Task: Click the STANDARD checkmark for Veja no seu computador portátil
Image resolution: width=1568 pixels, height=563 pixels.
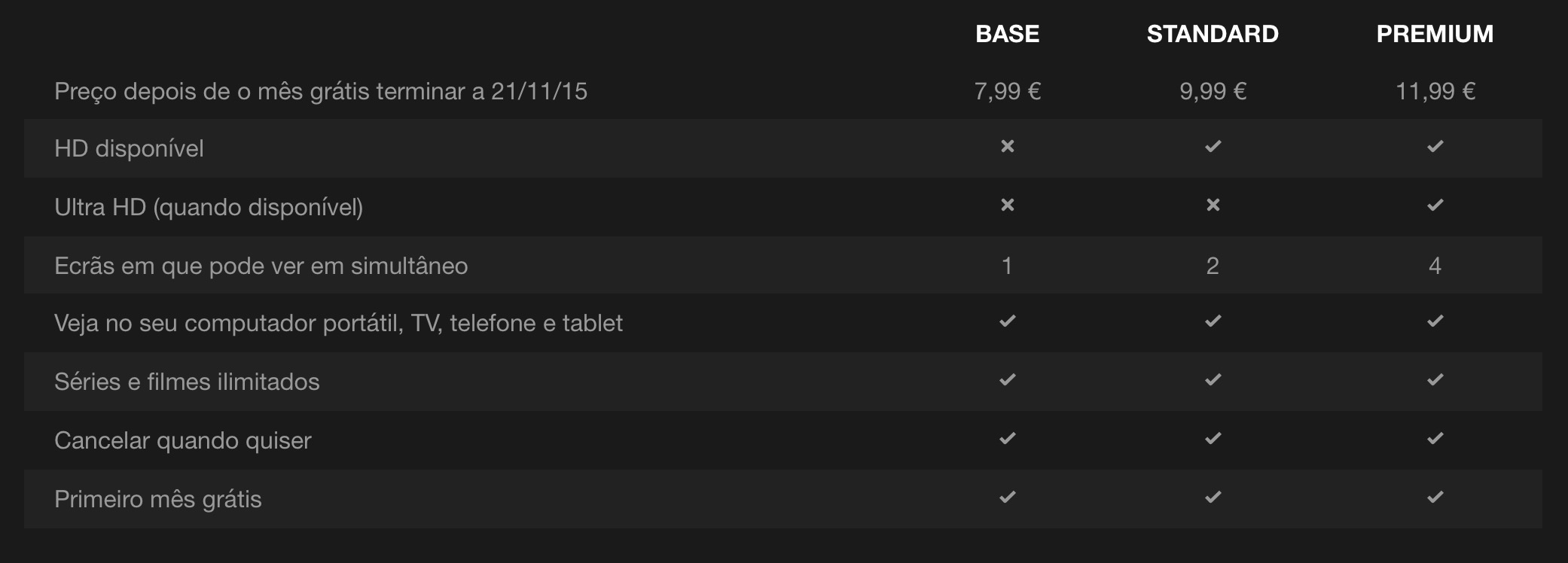Action: tap(1213, 321)
